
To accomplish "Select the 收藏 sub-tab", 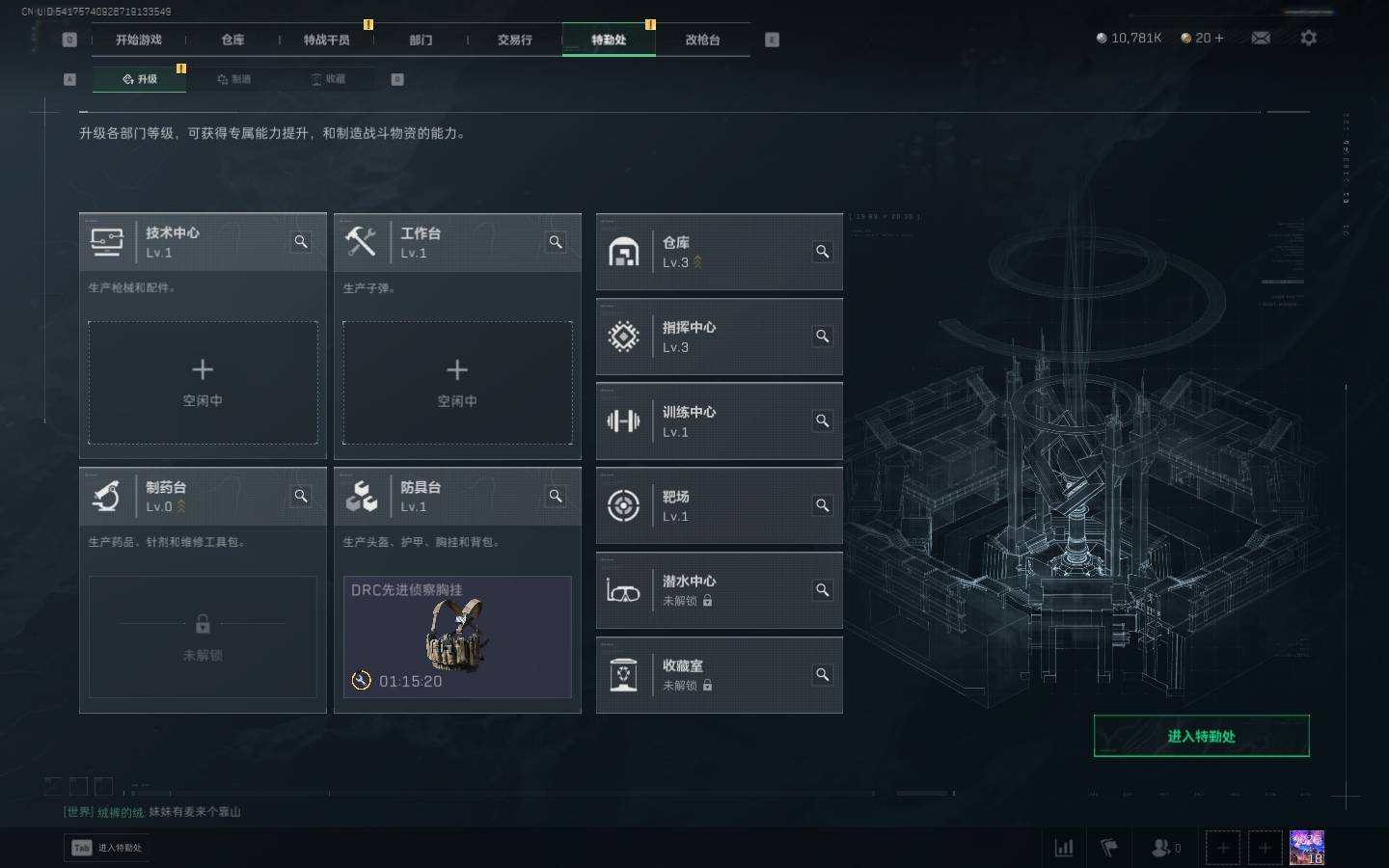I will (328, 79).
